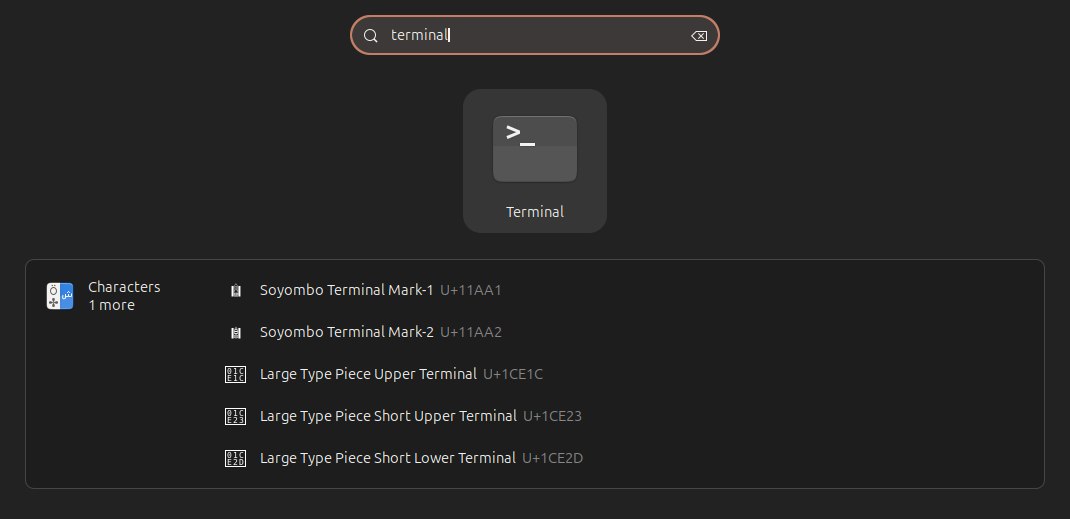Image resolution: width=1070 pixels, height=519 pixels.
Task: Click the magnifier icon in the search bar
Action: pos(371,35)
